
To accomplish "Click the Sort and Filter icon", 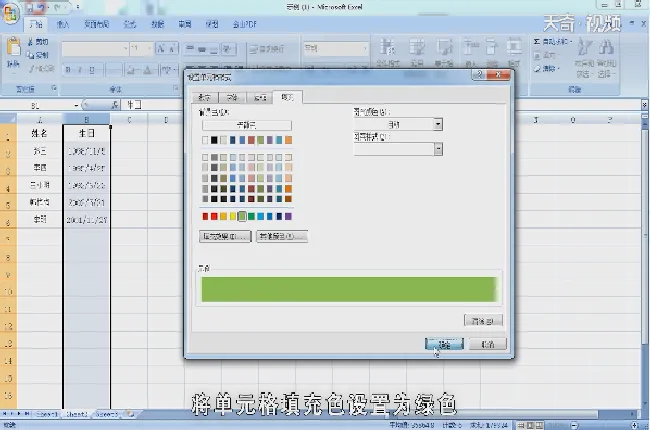I will tap(585, 46).
